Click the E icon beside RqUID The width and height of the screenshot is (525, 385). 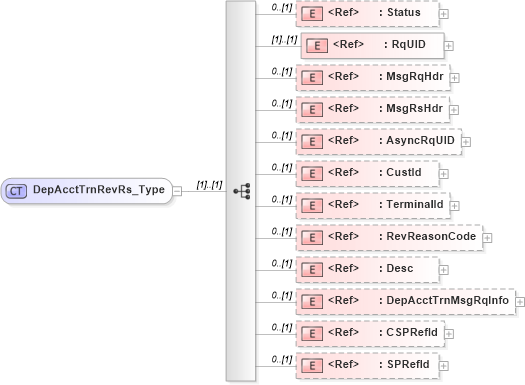tap(317, 46)
